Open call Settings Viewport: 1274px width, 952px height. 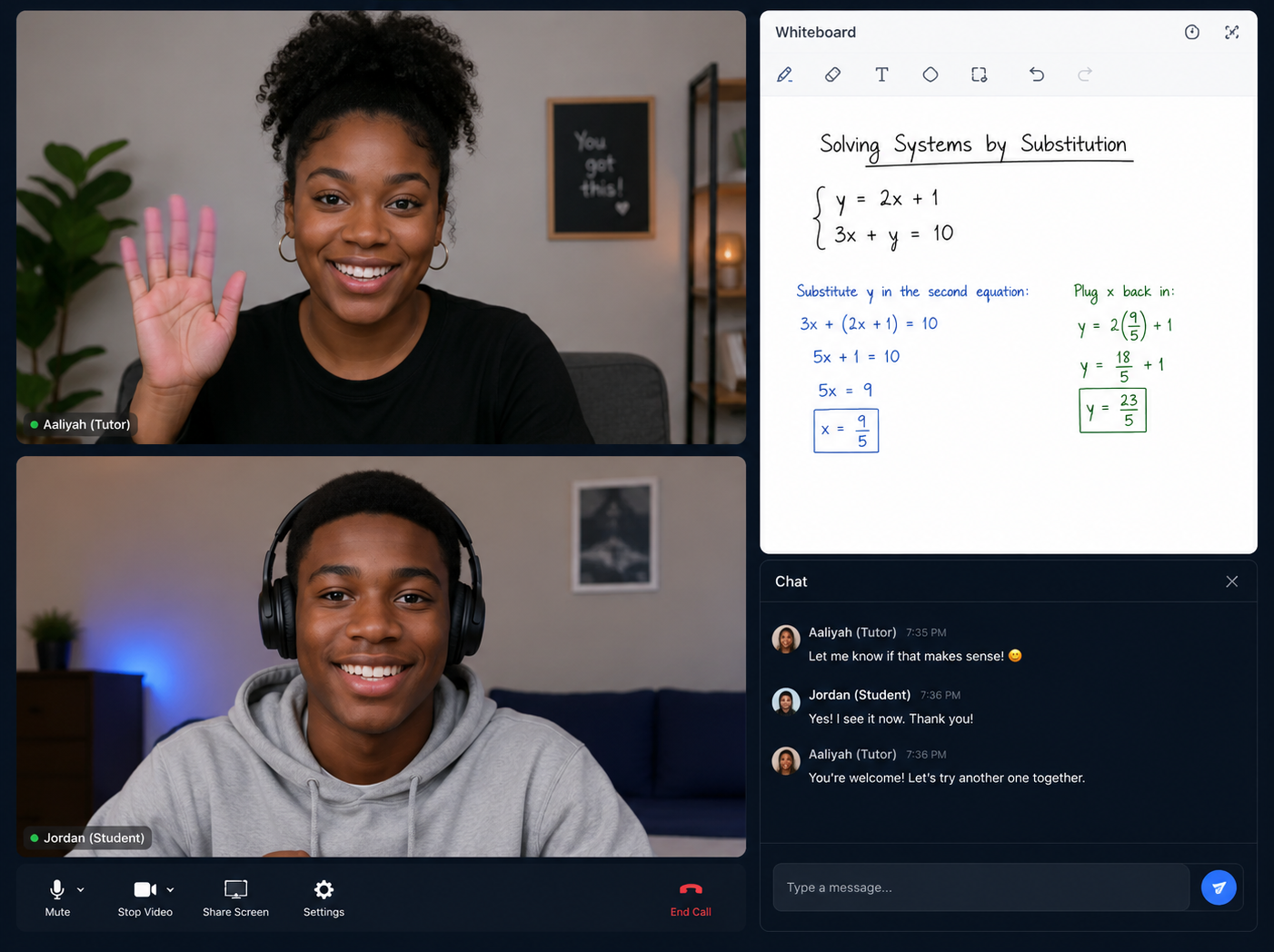323,897
